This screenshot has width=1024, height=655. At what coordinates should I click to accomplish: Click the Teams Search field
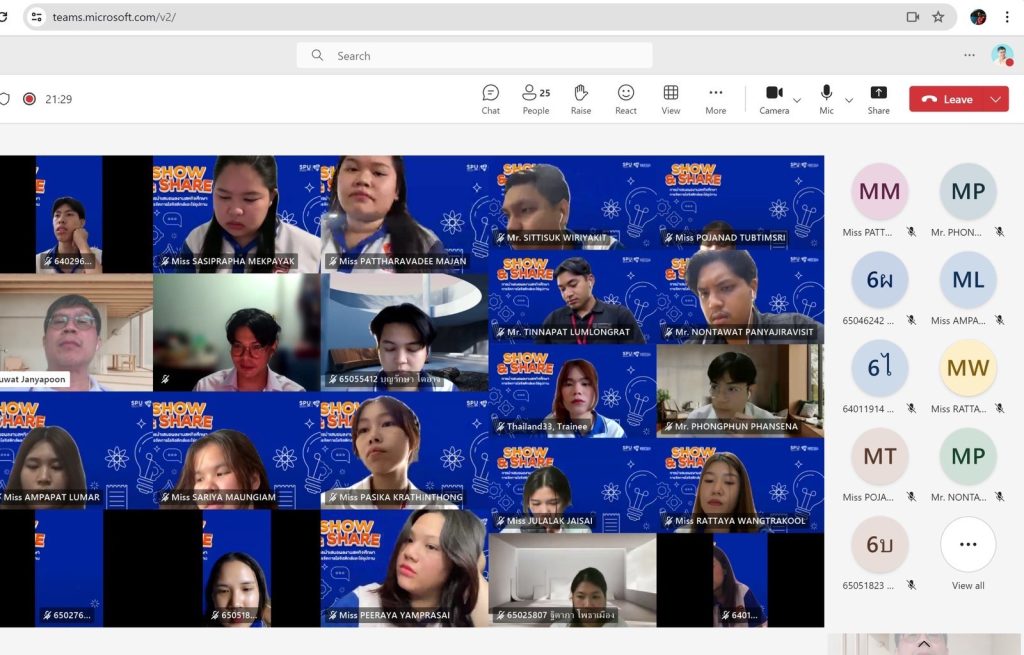pos(475,56)
